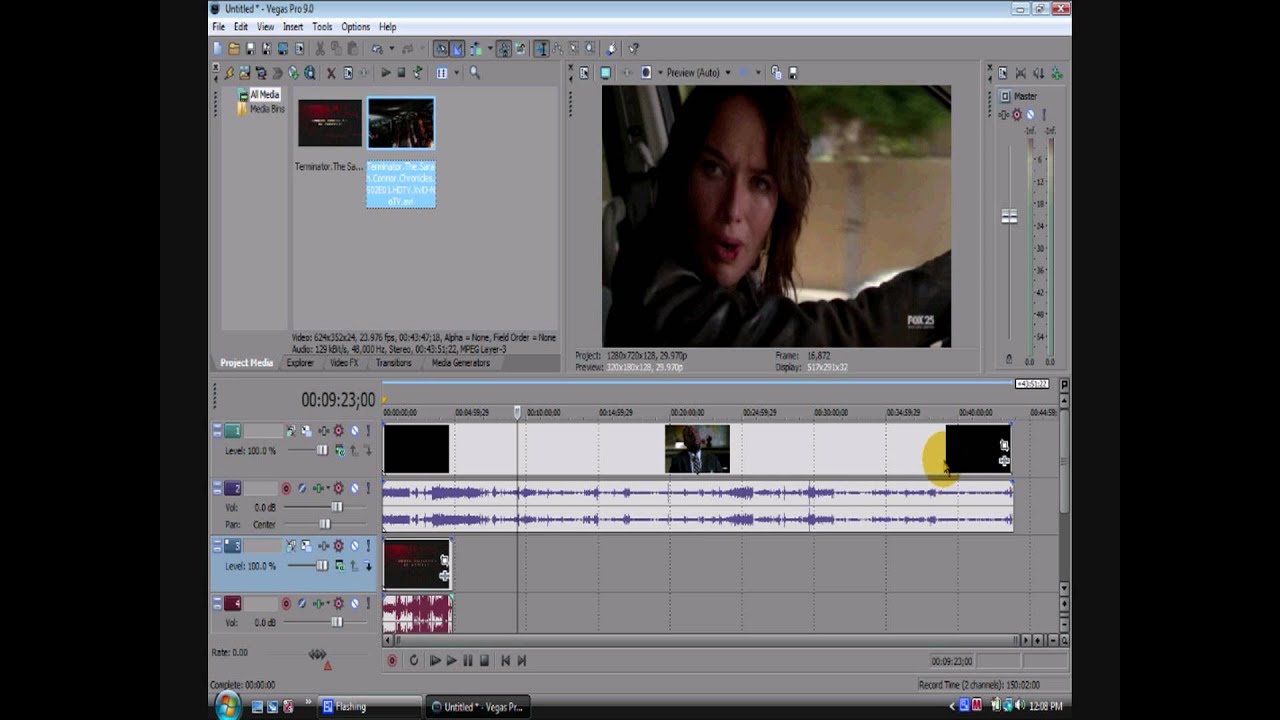Click the What's This help icon
The image size is (1280, 720).
[x=633, y=48]
